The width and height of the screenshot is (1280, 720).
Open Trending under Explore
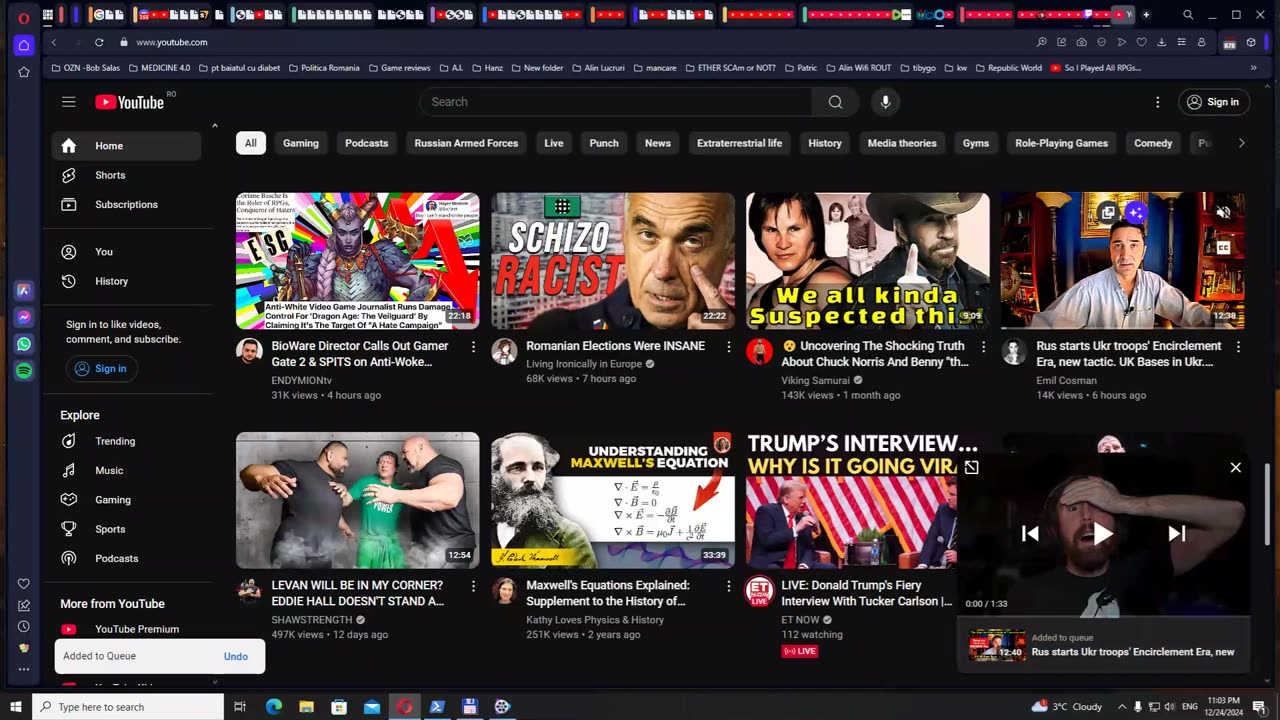(126, 441)
